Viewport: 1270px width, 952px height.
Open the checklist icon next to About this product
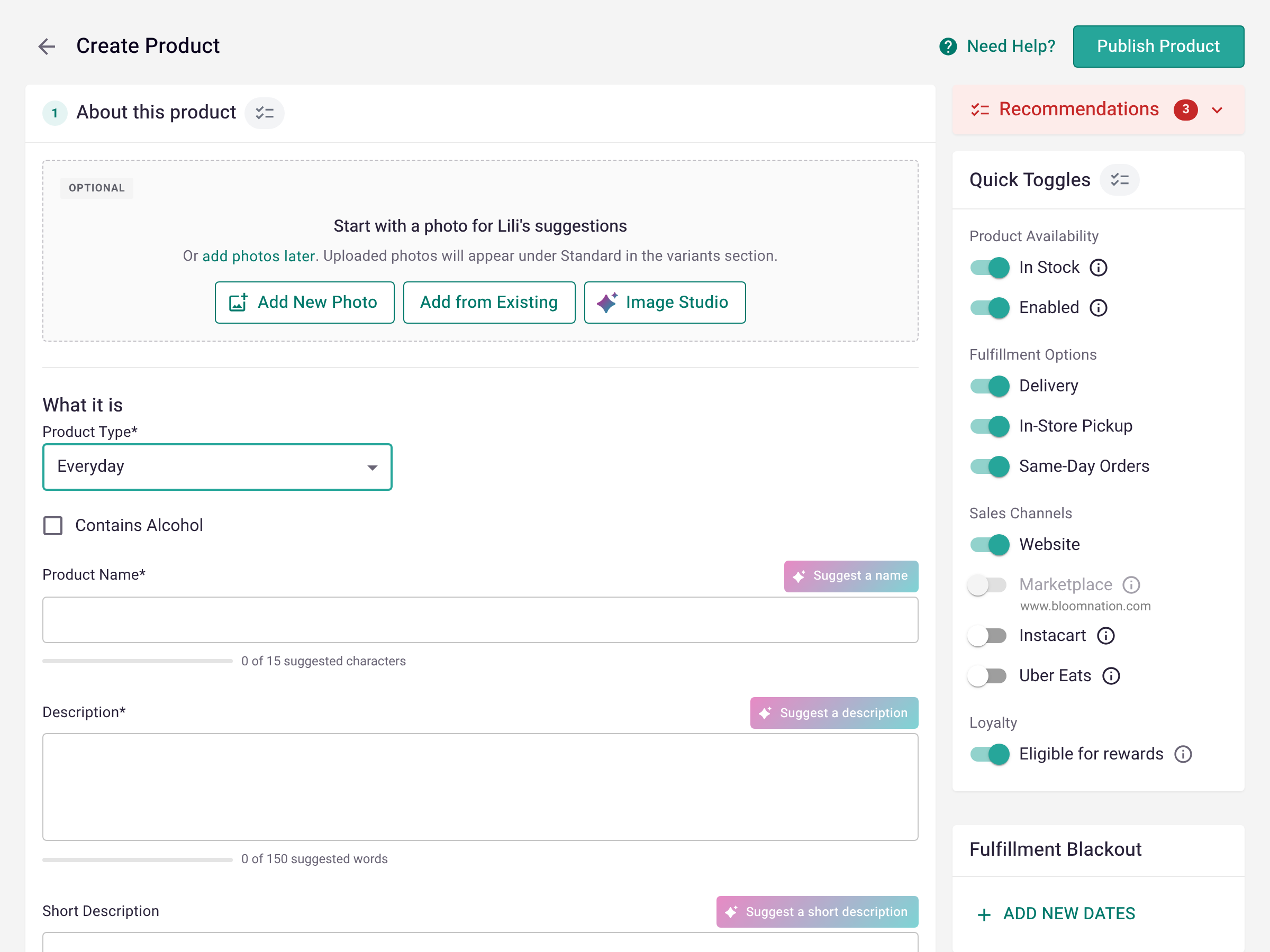click(x=265, y=113)
